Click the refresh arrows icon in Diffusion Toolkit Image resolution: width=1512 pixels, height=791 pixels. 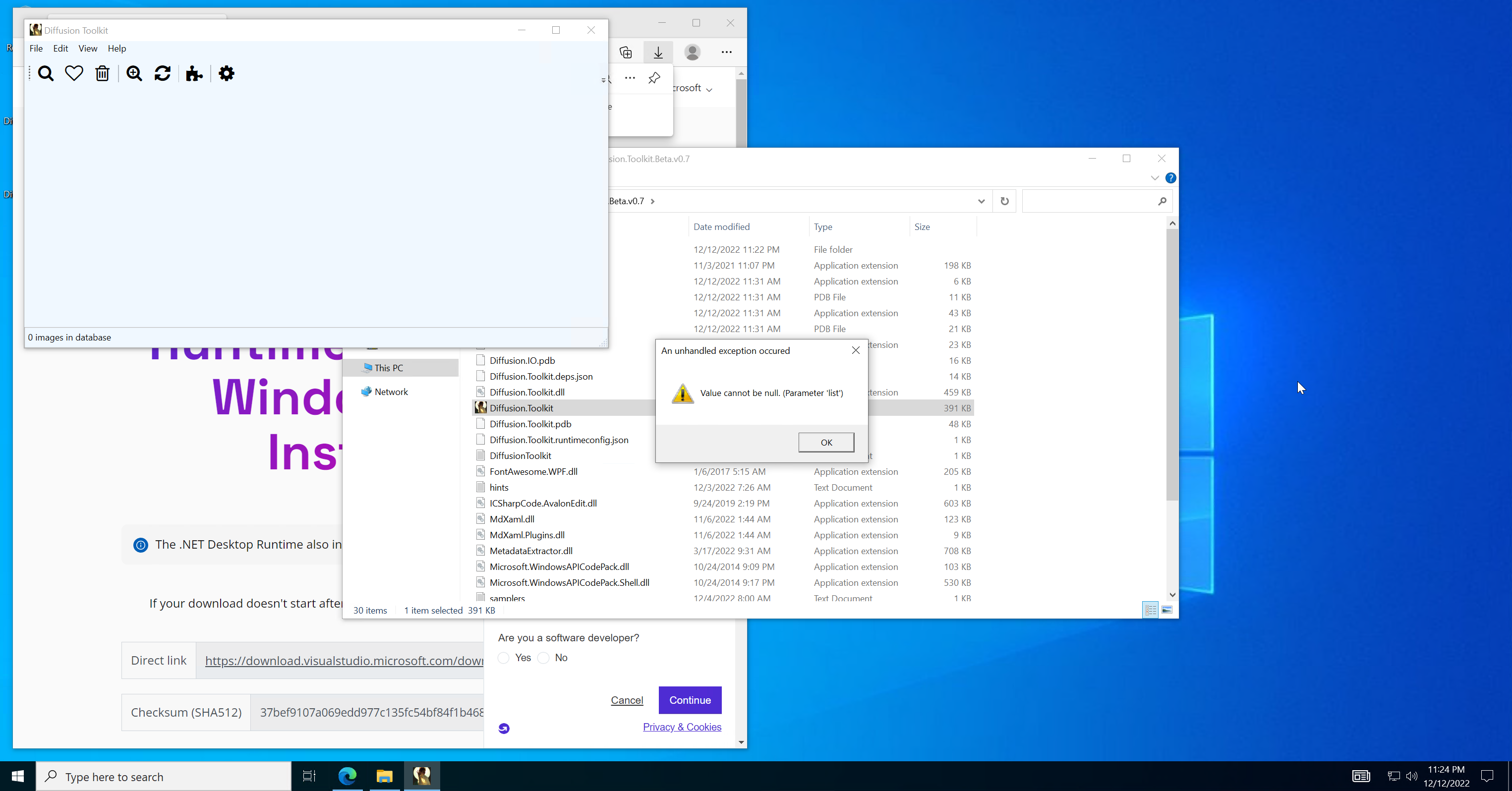coord(163,73)
